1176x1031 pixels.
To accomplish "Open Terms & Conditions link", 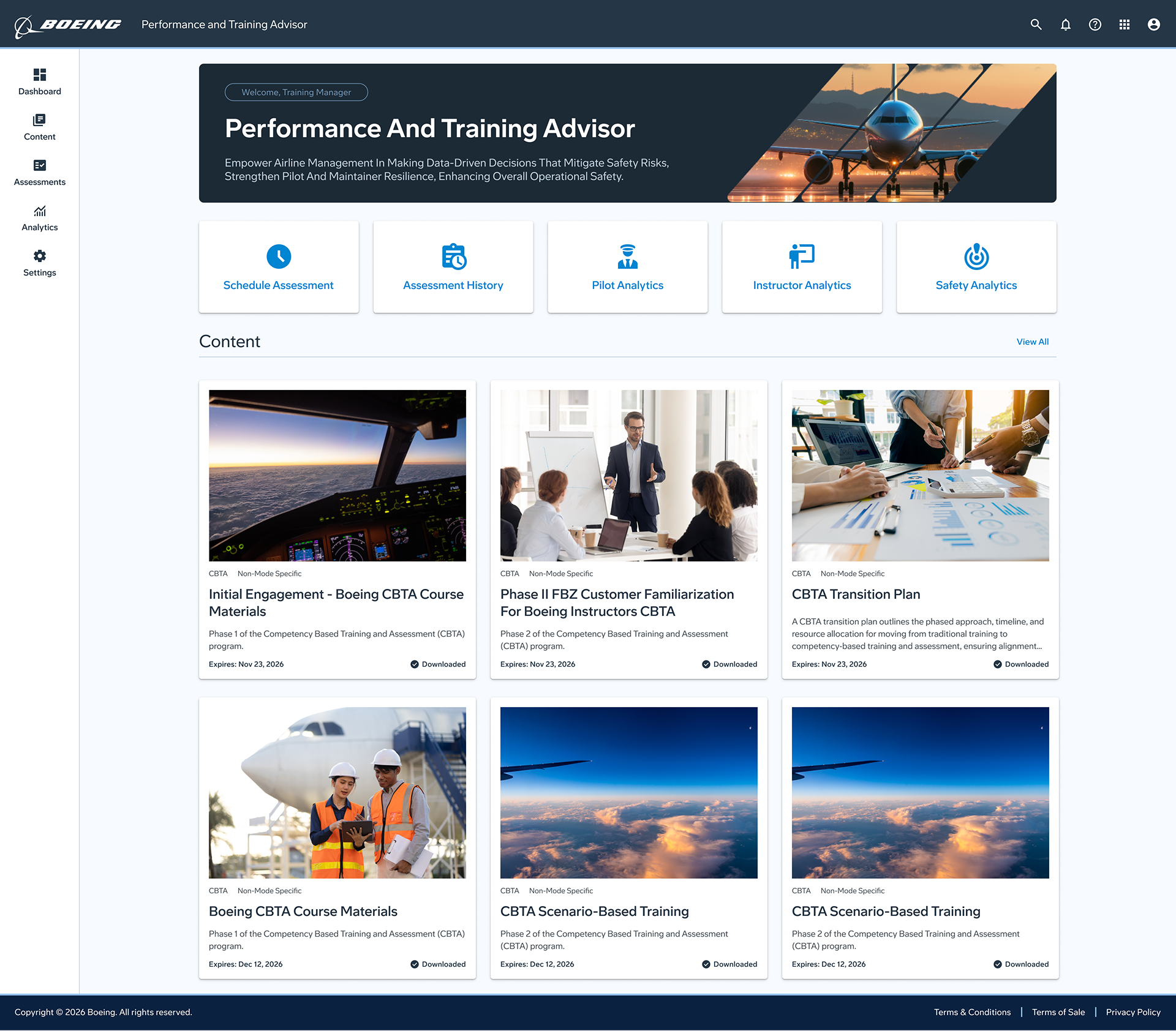I will coord(972,1012).
